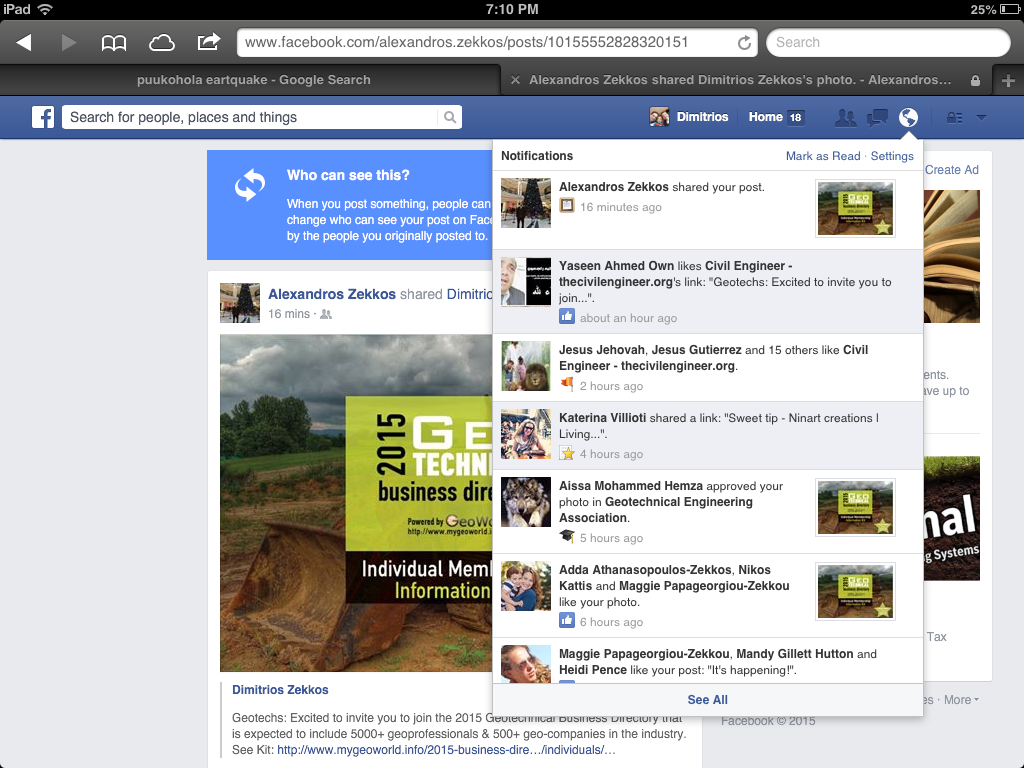Open the mygeoworld.info business directory link
Screen dimensions: 1024x768
446,750
